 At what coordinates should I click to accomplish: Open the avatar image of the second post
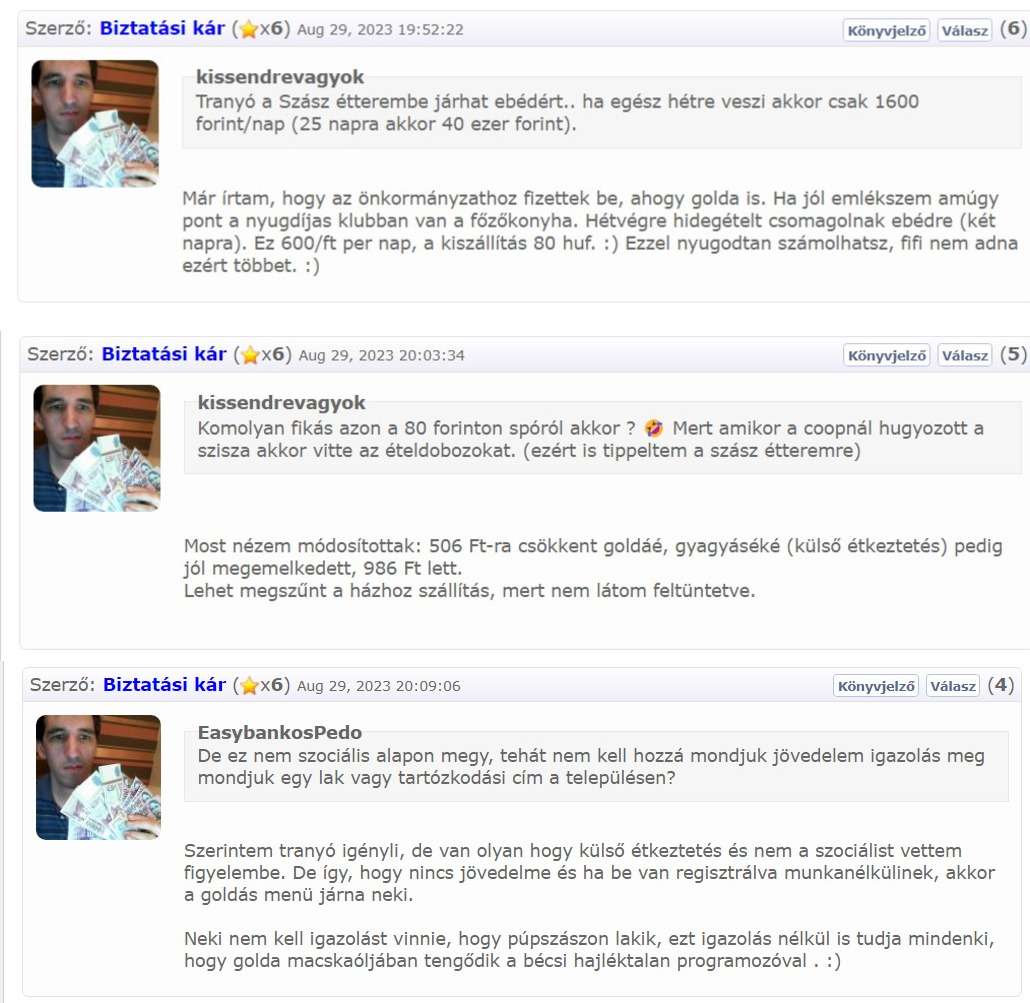click(x=97, y=448)
